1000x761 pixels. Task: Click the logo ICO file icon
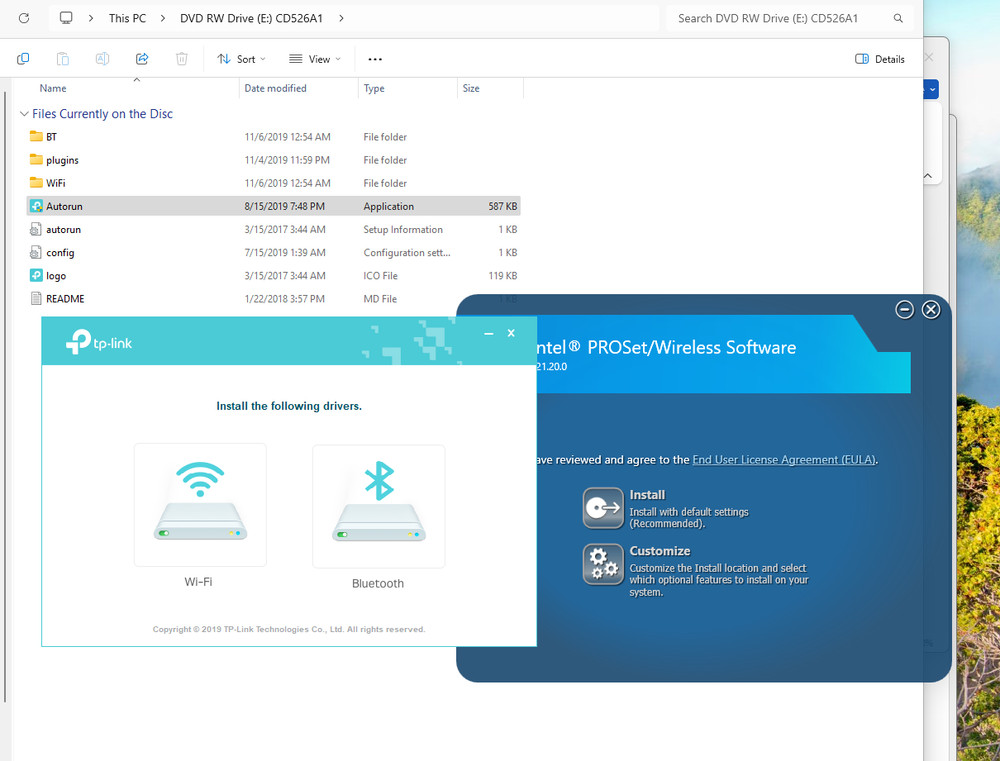point(36,275)
